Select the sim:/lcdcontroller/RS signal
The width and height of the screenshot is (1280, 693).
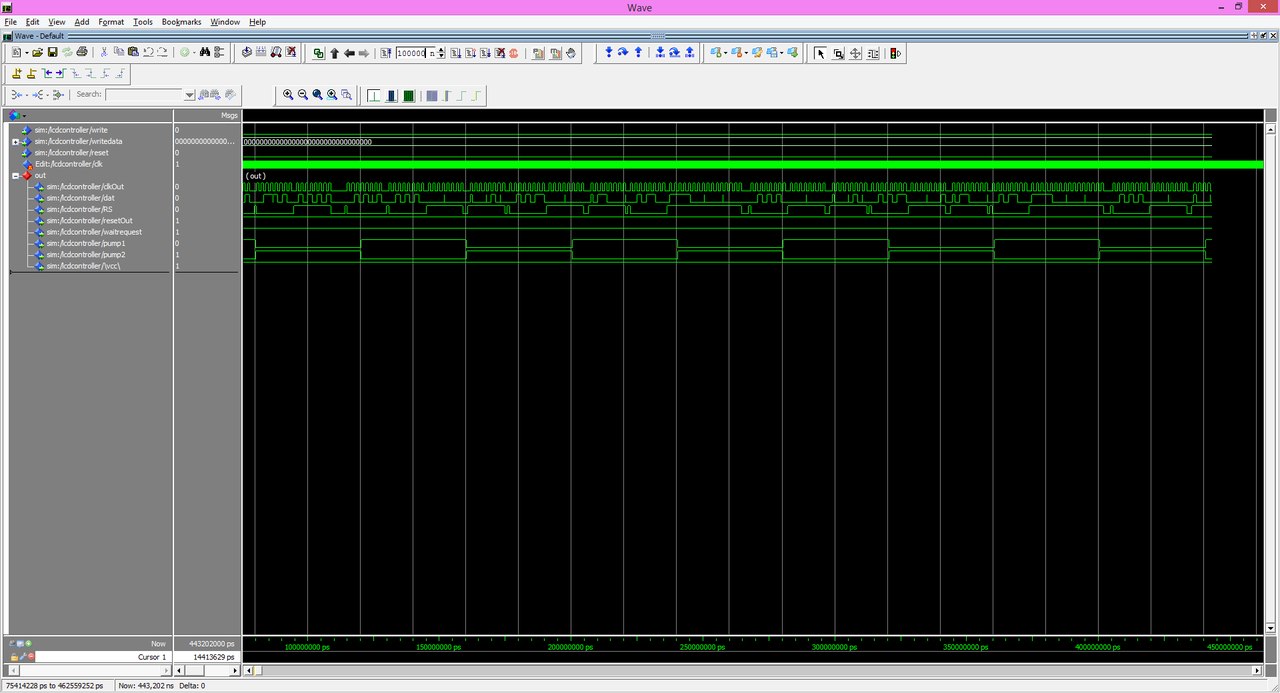[x=79, y=210]
